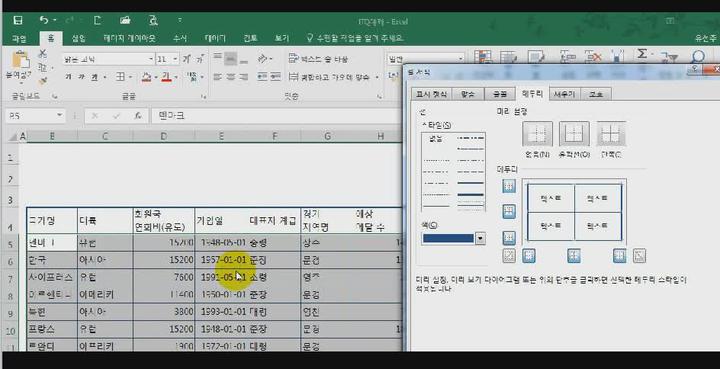Screen dimensions: 720x369
Task: Copy the selected cells
Action: coord(42,67)
